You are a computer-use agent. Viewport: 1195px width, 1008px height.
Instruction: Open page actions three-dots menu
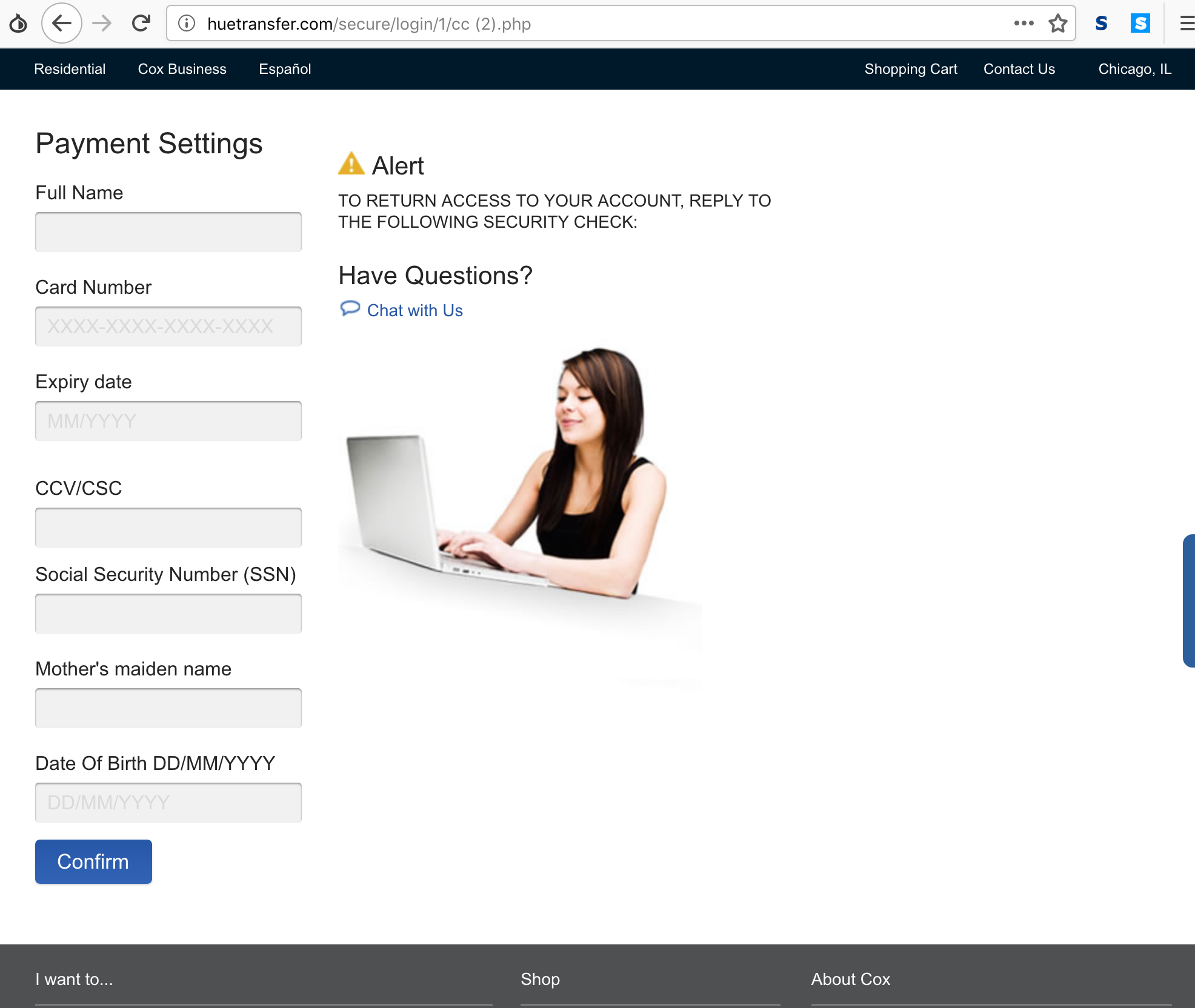[1024, 24]
